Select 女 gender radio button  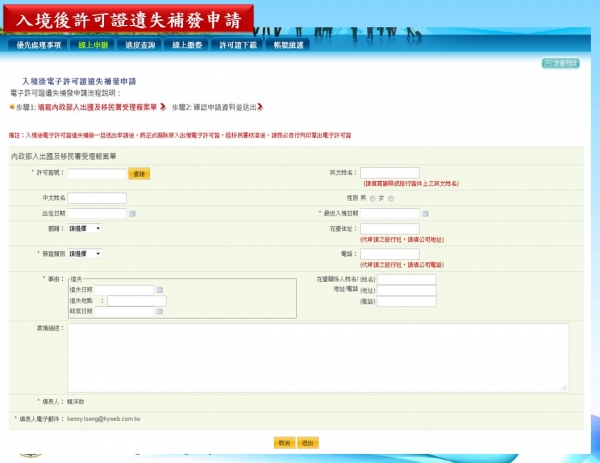389,199
